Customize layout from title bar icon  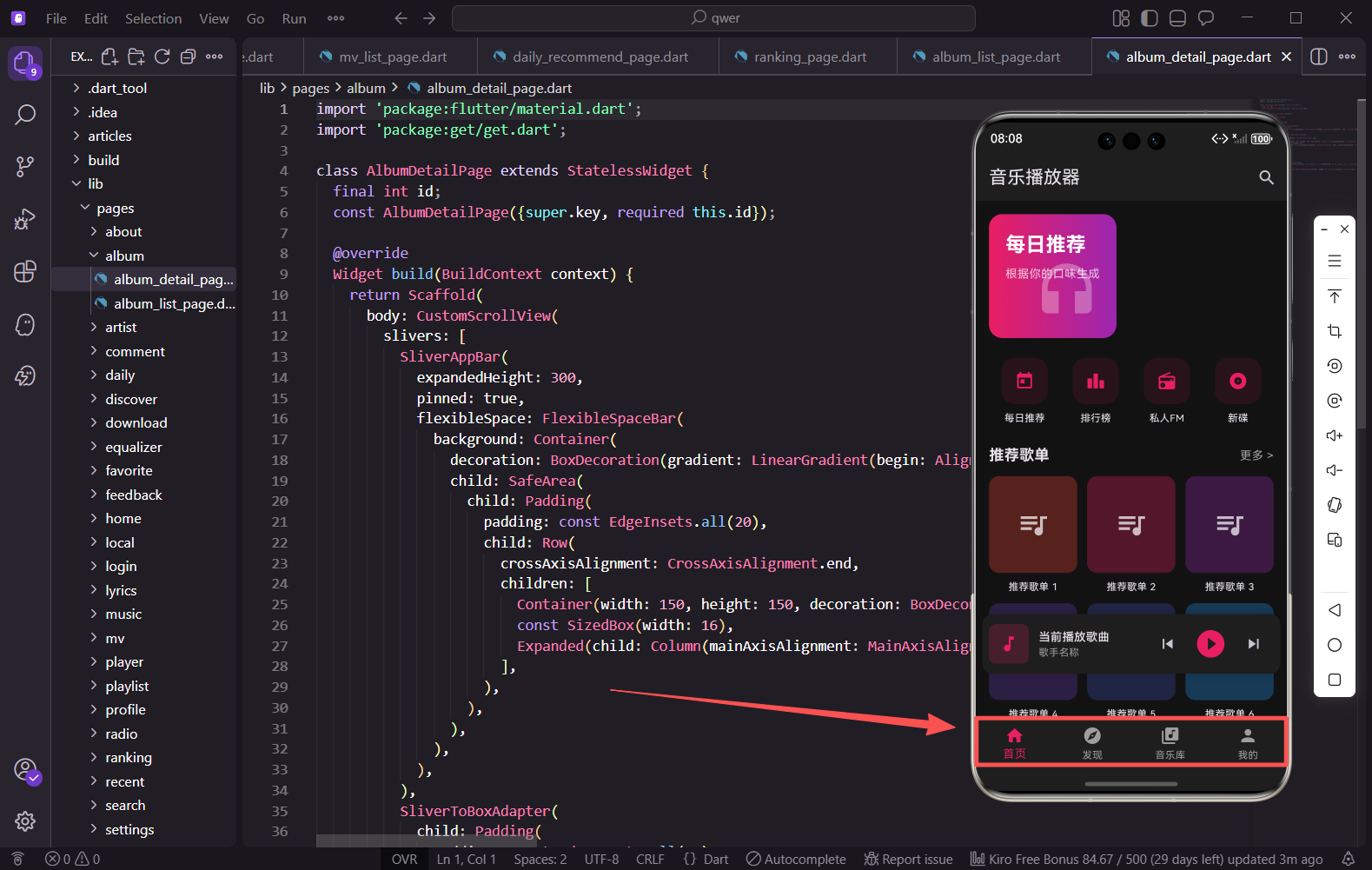click(x=1122, y=18)
